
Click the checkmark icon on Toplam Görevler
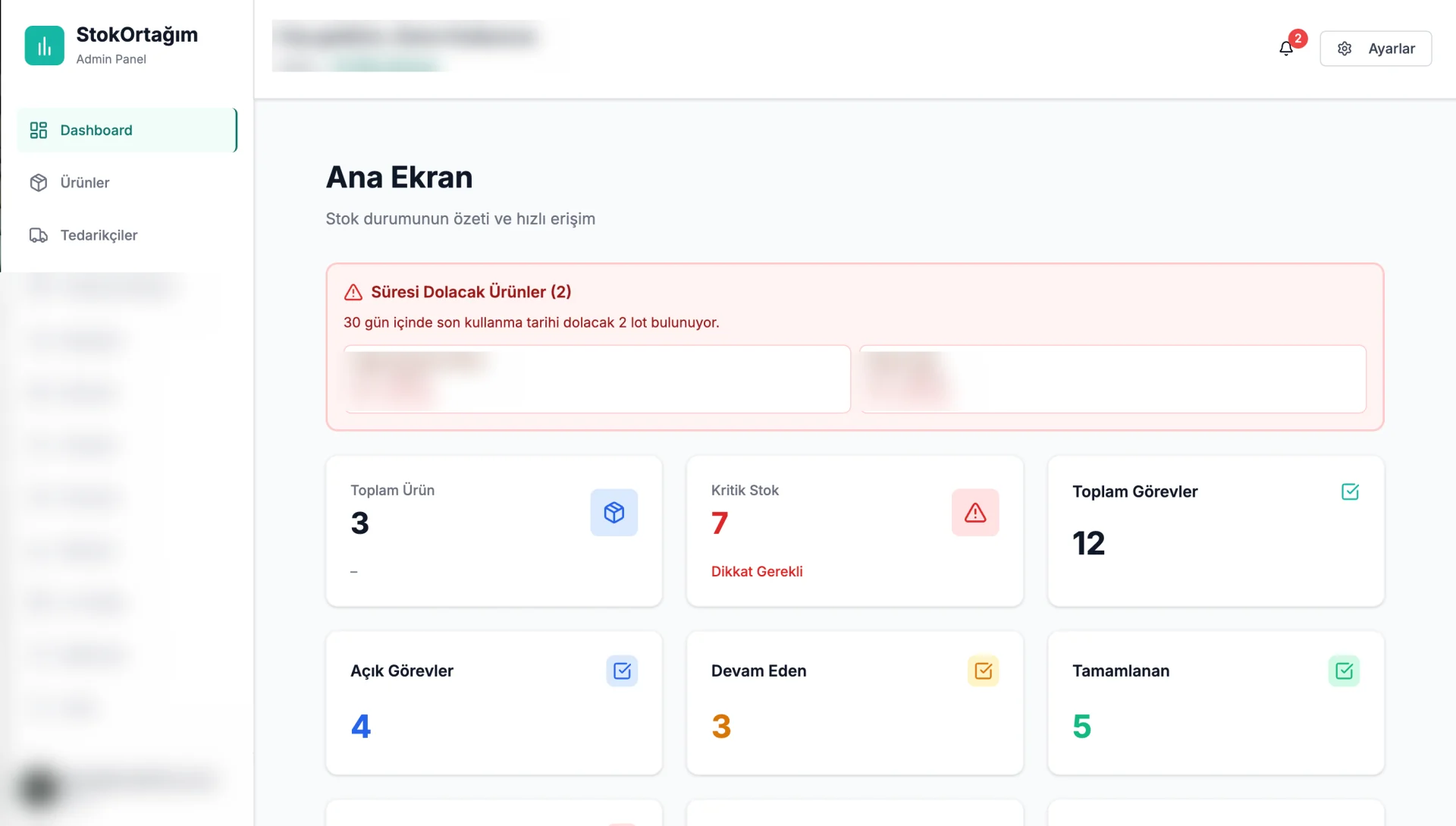tap(1350, 492)
